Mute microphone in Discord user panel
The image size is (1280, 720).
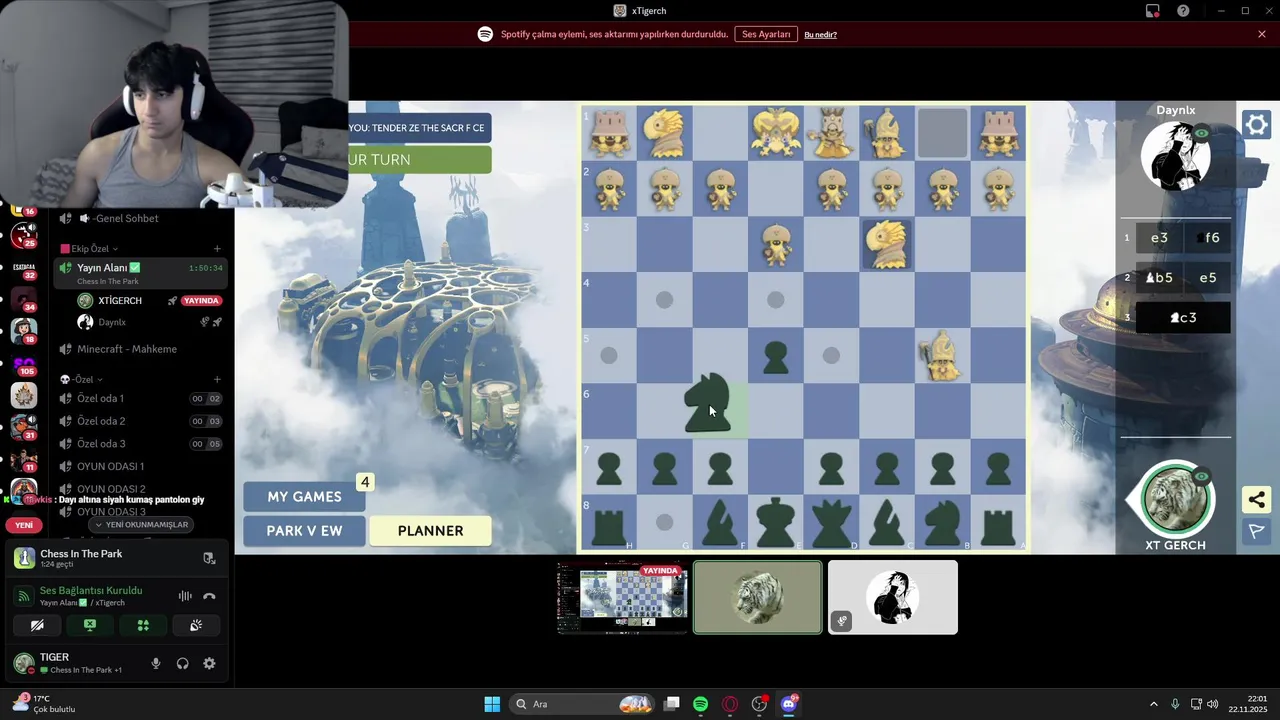coord(155,663)
